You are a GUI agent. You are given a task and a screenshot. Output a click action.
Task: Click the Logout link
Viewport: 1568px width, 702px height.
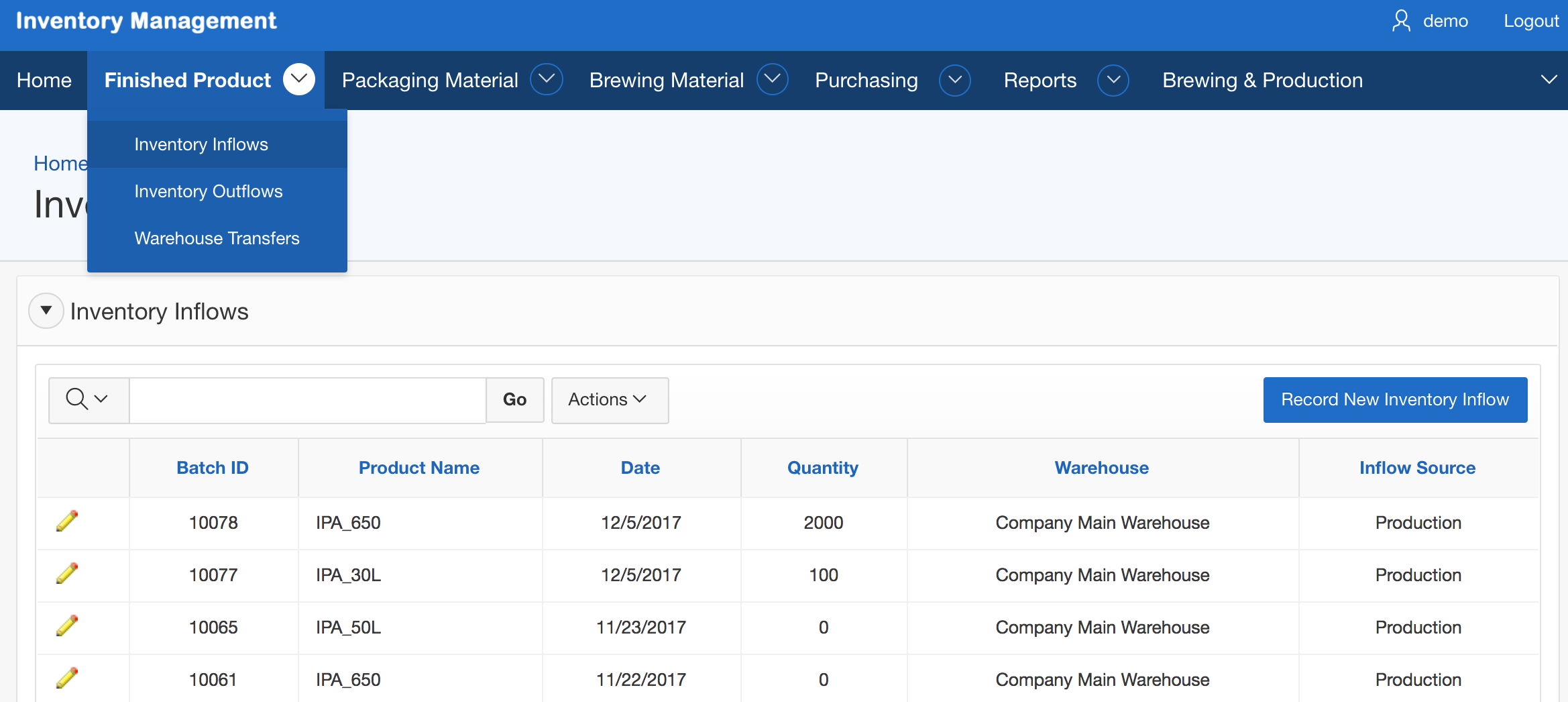[x=1531, y=21]
